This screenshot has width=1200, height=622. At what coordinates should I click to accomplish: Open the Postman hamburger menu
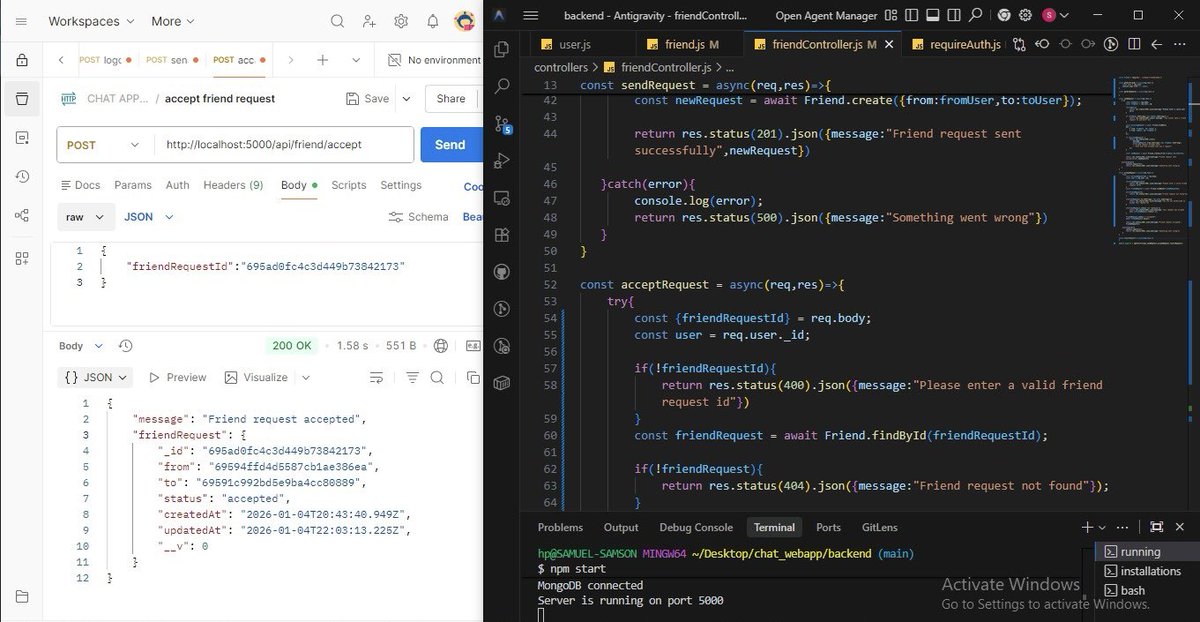tap(21, 21)
